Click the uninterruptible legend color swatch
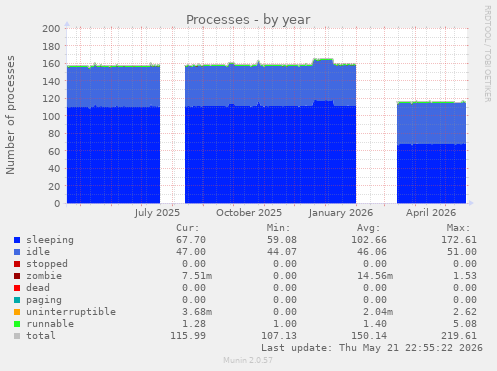 point(17,312)
